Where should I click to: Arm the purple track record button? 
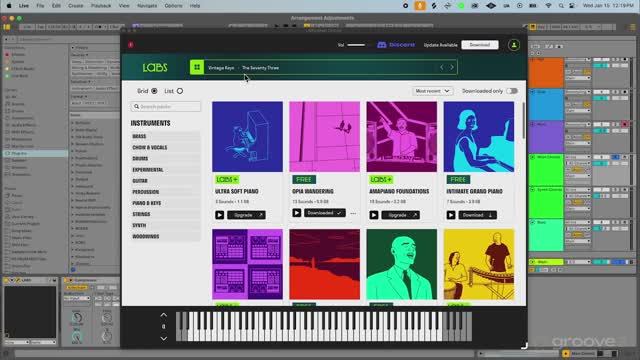[x=624, y=124]
